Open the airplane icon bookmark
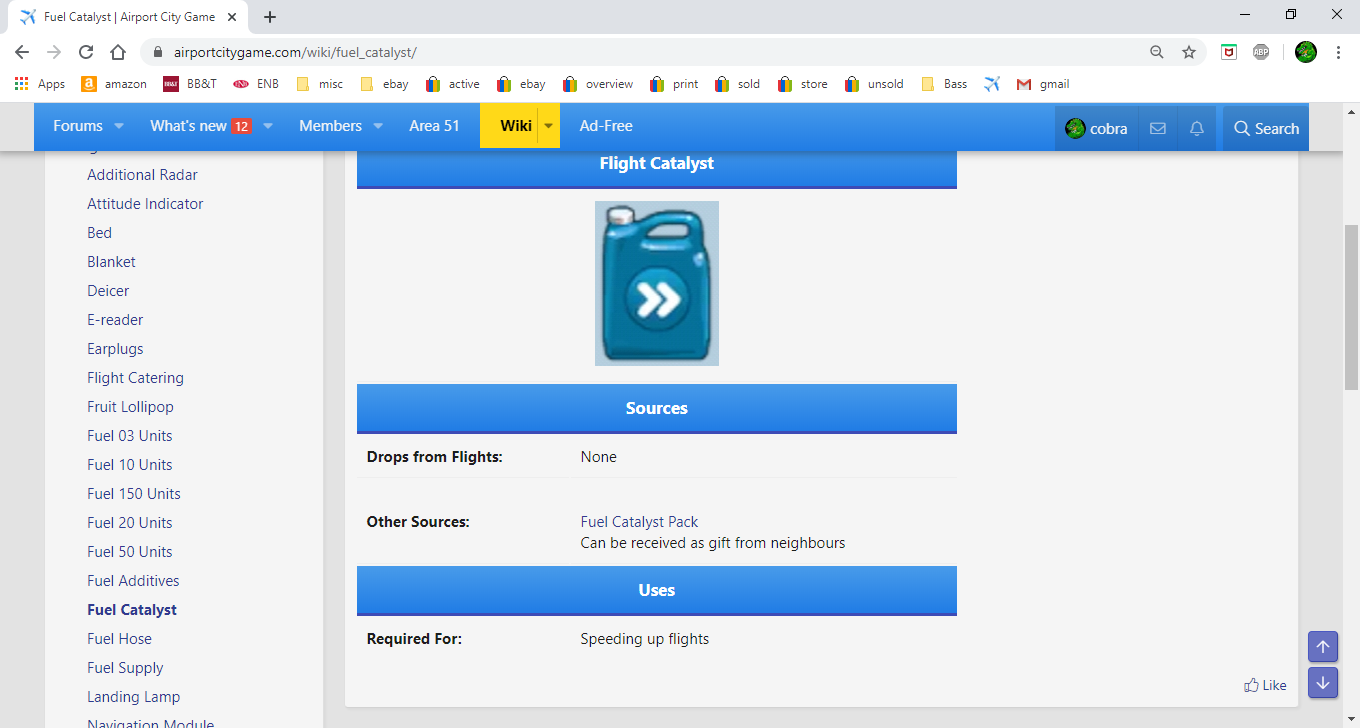The image size is (1360, 728). (x=992, y=84)
